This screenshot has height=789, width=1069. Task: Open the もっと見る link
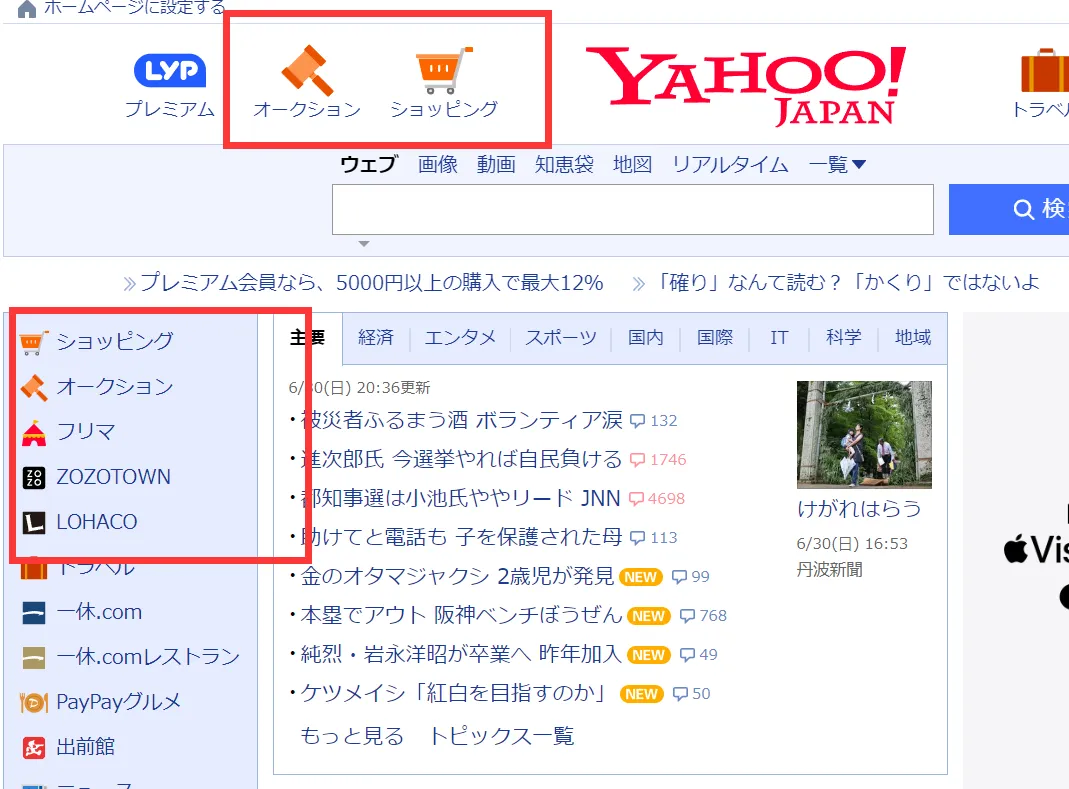[x=352, y=736]
